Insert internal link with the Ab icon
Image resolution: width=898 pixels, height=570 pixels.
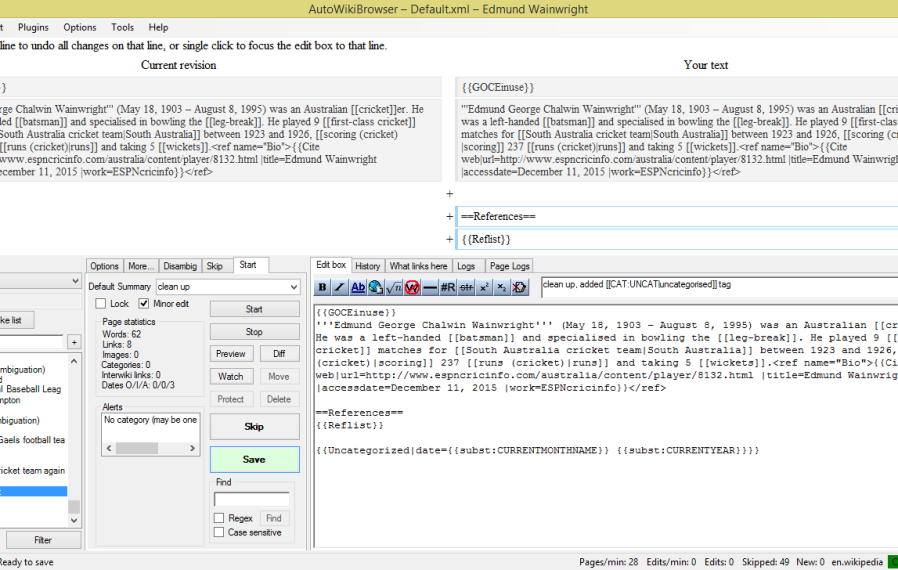[x=358, y=287]
